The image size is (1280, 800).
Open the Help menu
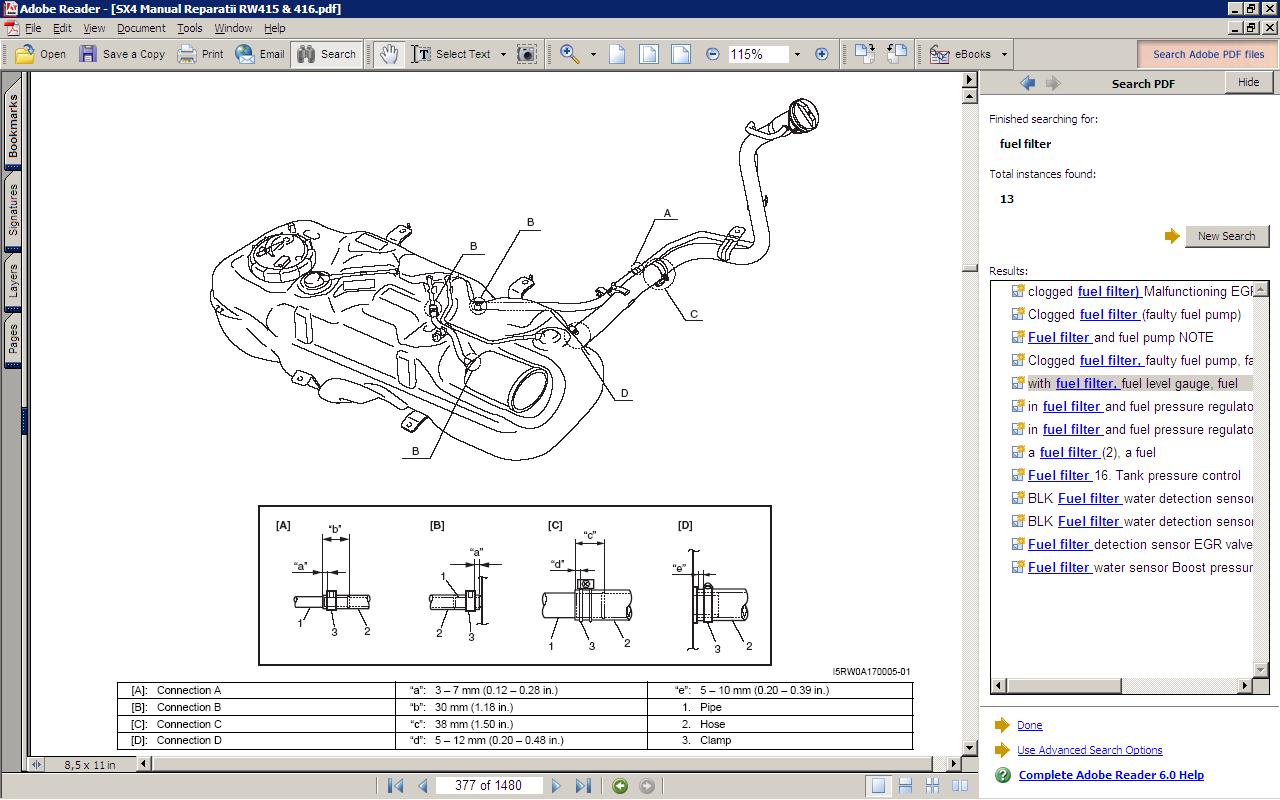click(x=274, y=28)
